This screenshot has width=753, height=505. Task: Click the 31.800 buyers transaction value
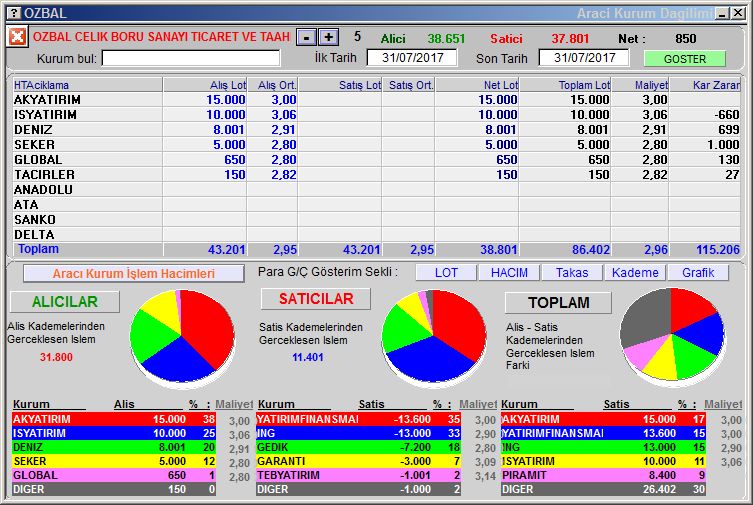tap(56, 357)
